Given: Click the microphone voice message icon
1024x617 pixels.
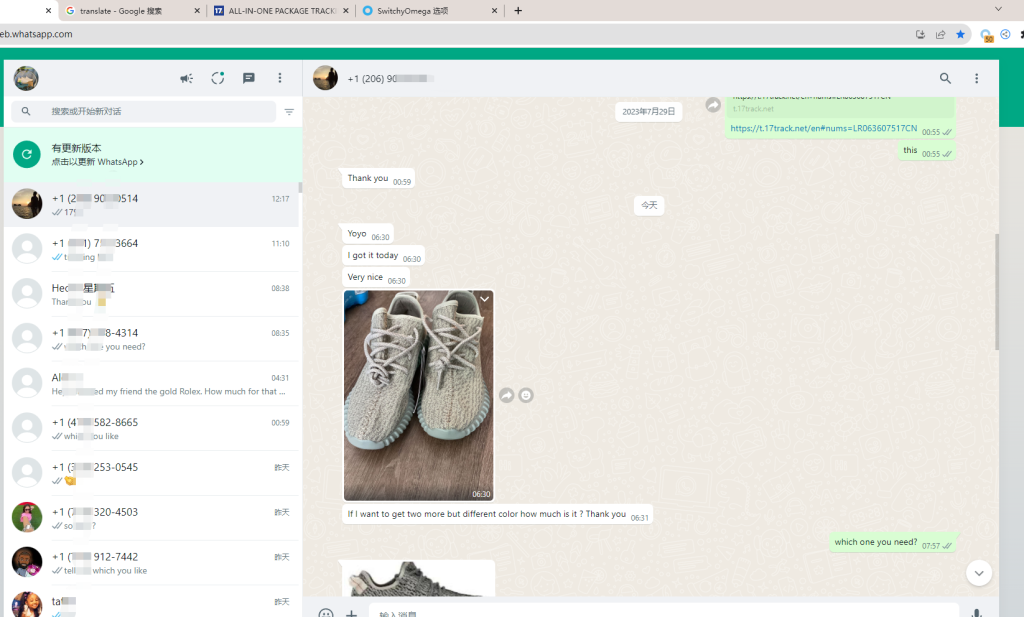Looking at the screenshot, I should [x=976, y=612].
